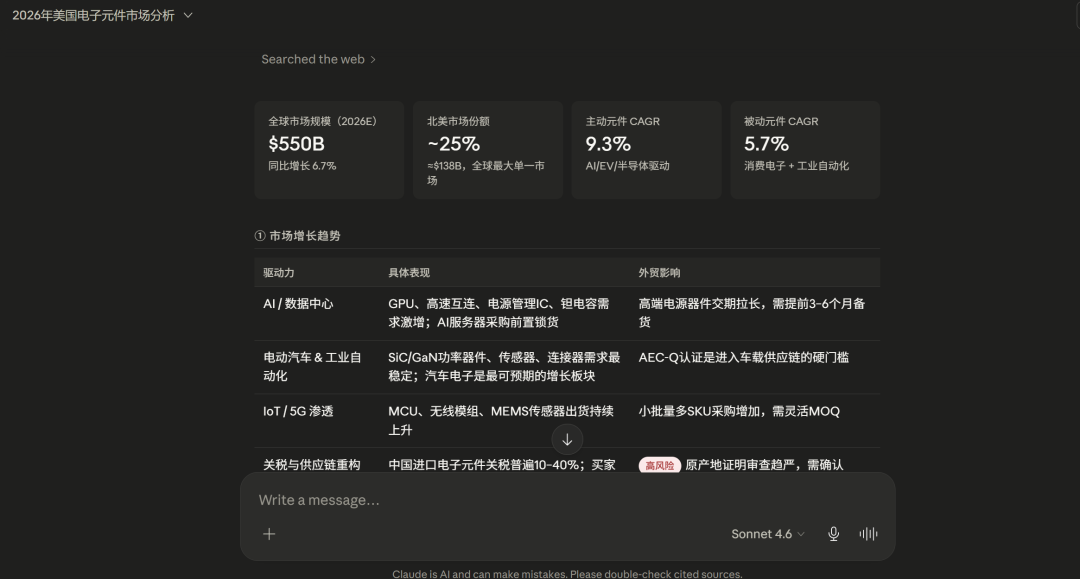Click the scroll-to-bottom arrow button
Viewport: 1080px width, 579px height.
567,440
